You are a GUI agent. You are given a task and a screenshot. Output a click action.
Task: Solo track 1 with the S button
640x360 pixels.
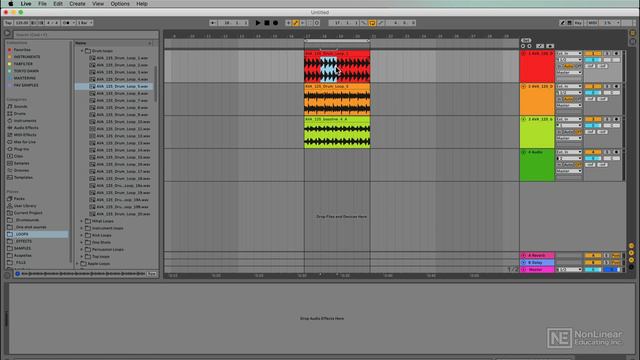[607, 53]
